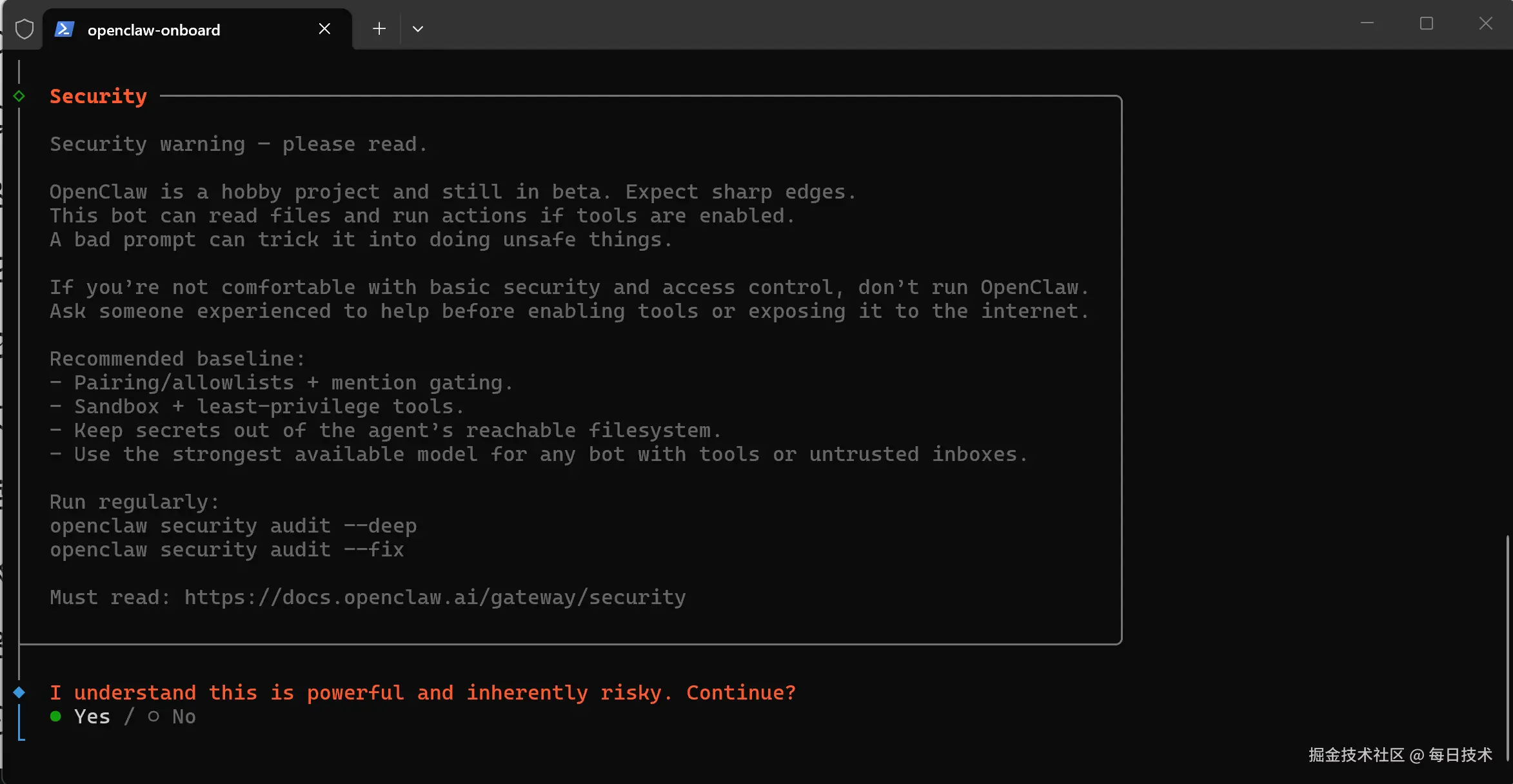1513x784 pixels.
Task: Select the openclaw-onboard tab
Action: pyautogui.click(x=153, y=30)
